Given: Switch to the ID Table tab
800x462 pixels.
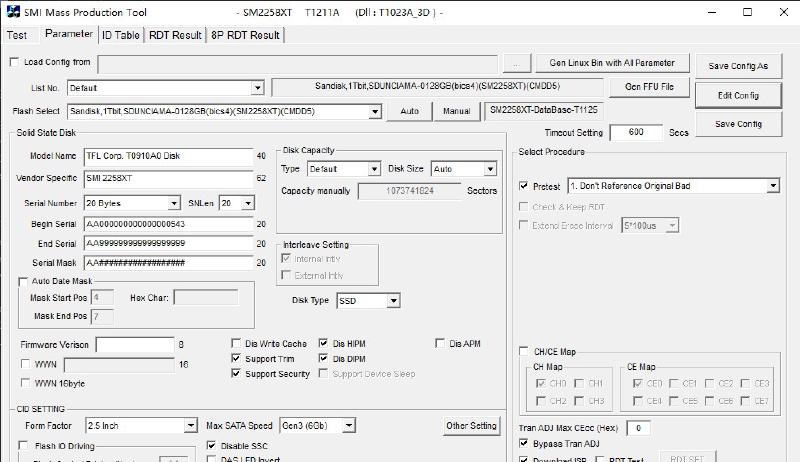Looking at the screenshot, I should (x=121, y=35).
